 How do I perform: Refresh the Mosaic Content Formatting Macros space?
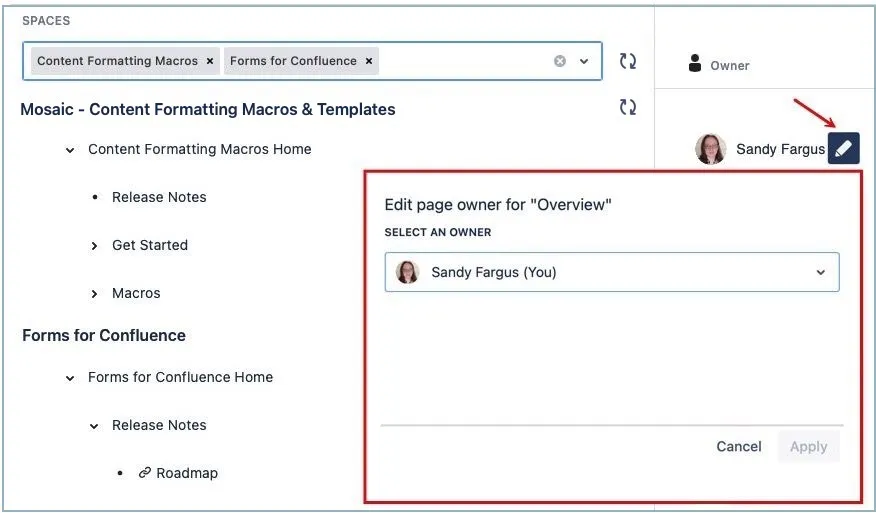(x=628, y=107)
